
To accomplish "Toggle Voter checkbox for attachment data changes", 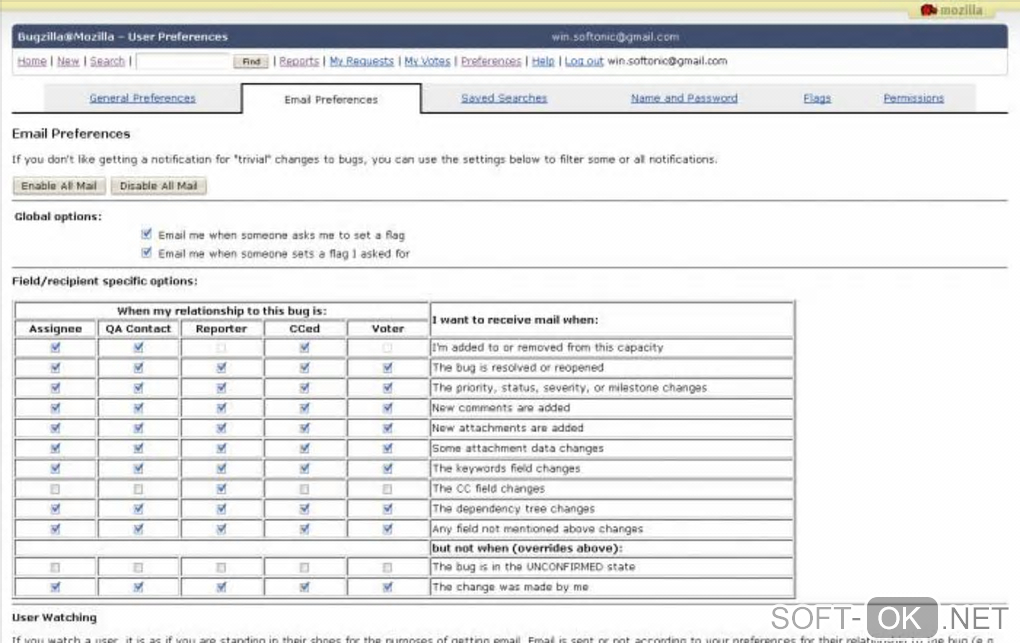I will tap(388, 448).
